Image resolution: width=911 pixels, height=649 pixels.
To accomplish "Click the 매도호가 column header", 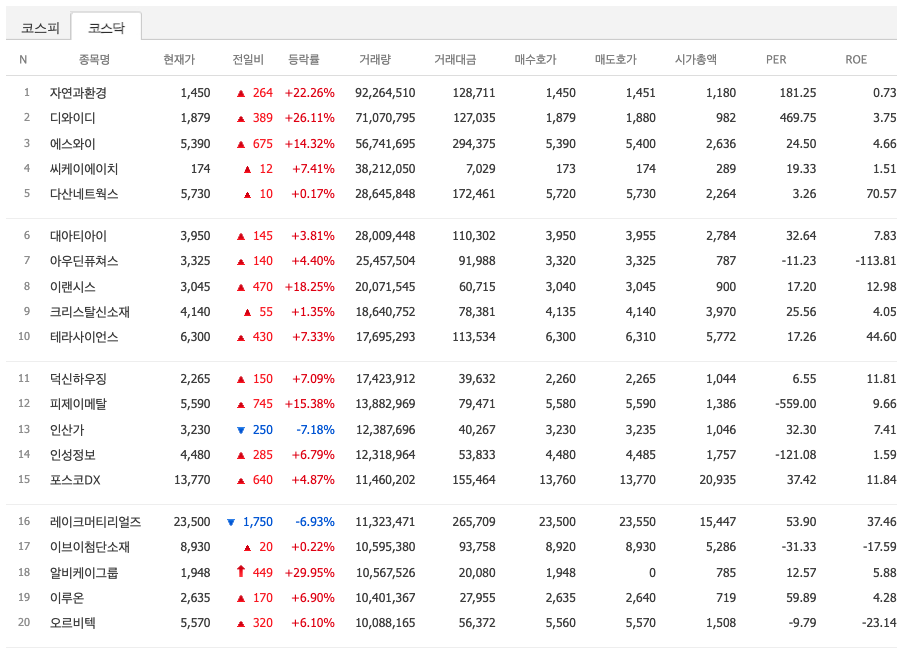I will coord(616,59).
